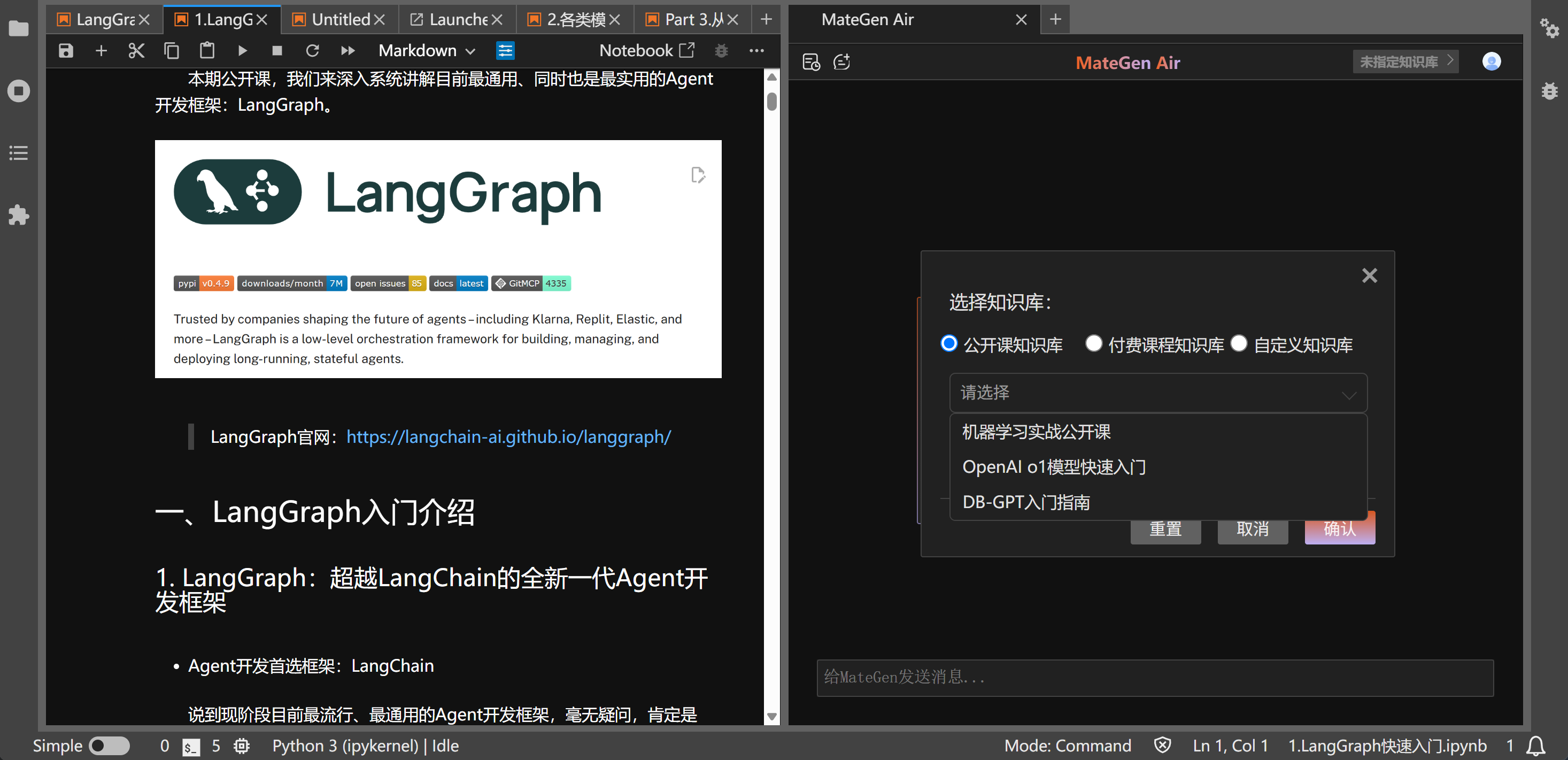Open running terminals and kernels sidebar
Screen dimensions: 1568x760
(18, 91)
